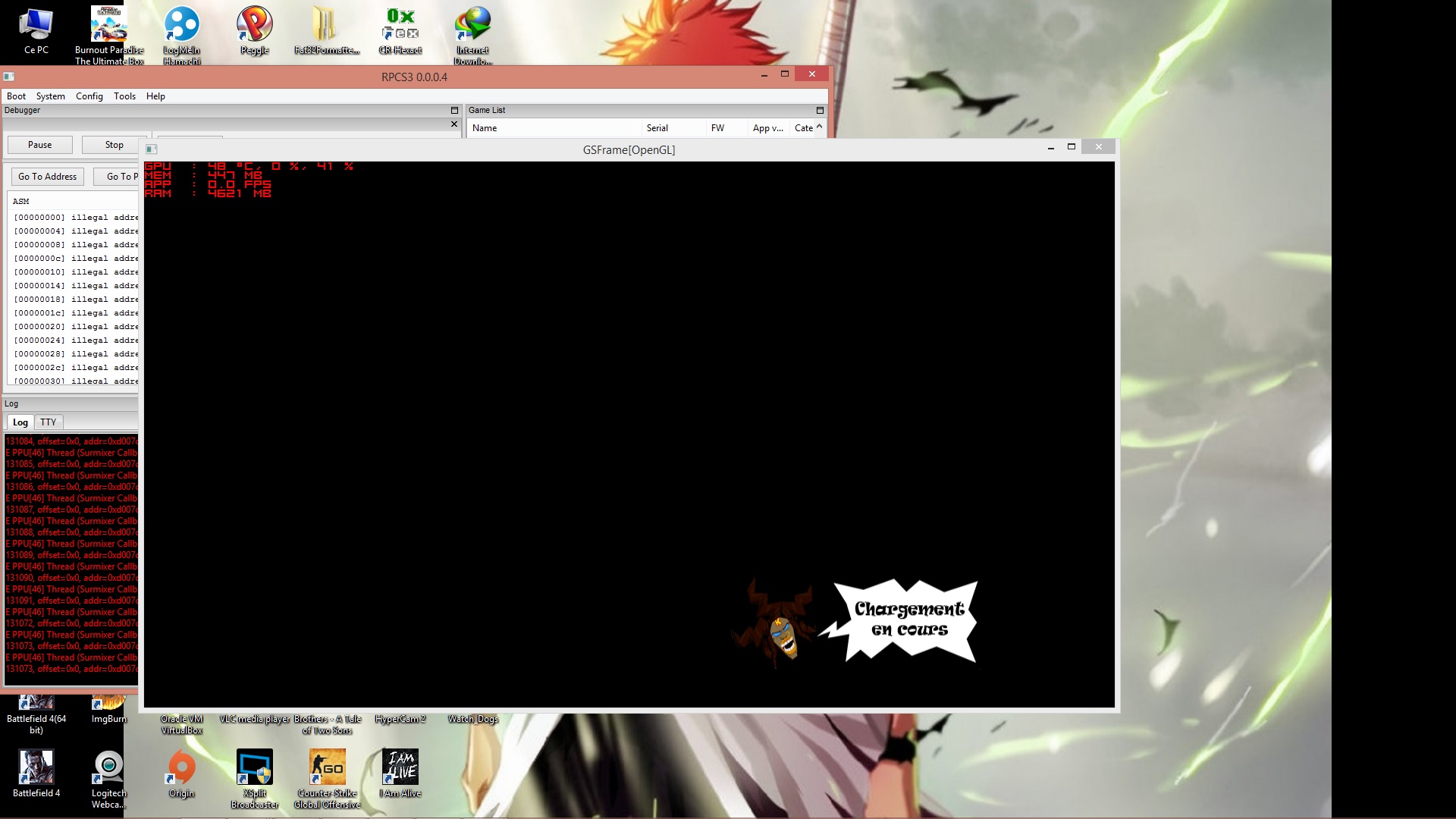1456x819 pixels.
Task: Click the Go To Address button
Action: [x=47, y=177]
